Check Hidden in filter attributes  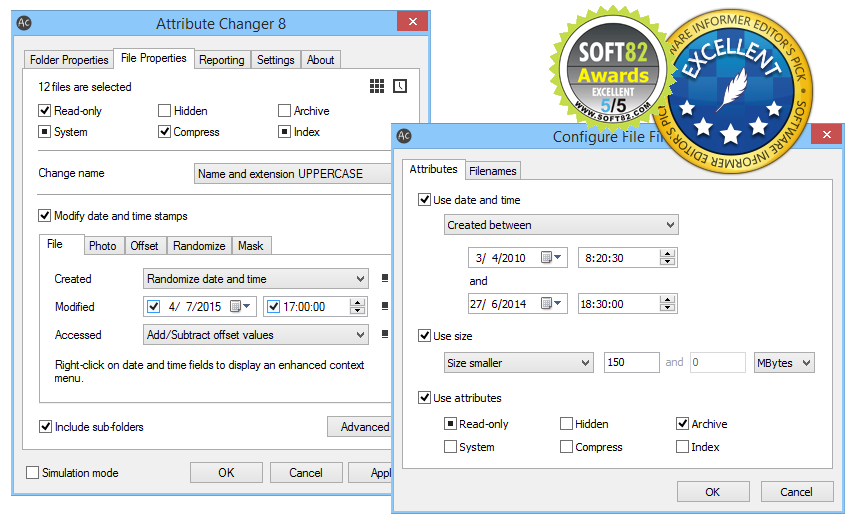pyautogui.click(x=567, y=424)
